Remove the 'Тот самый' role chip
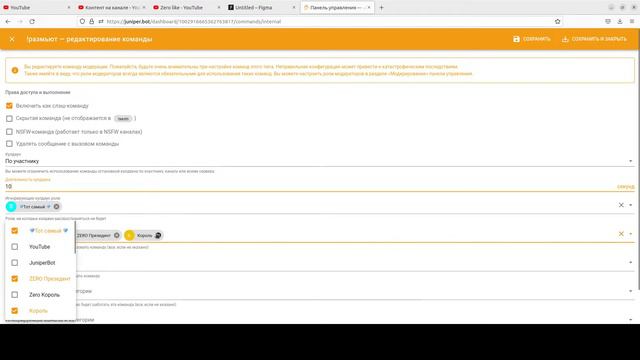This screenshot has width=640, height=360. (56, 207)
